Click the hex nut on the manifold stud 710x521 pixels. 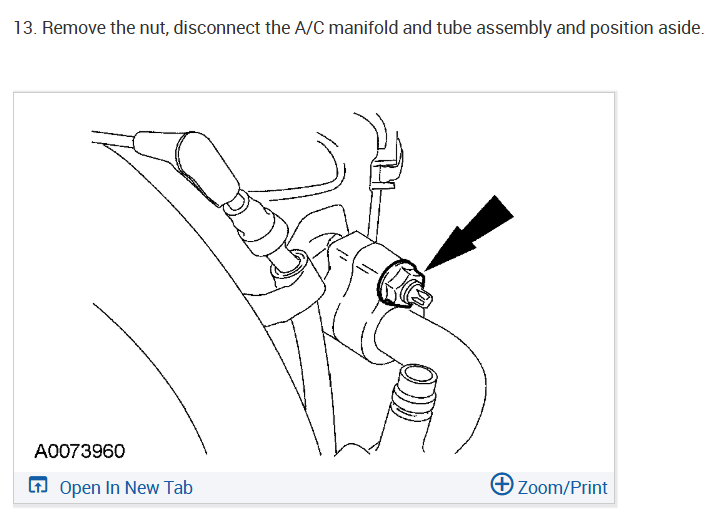point(398,284)
